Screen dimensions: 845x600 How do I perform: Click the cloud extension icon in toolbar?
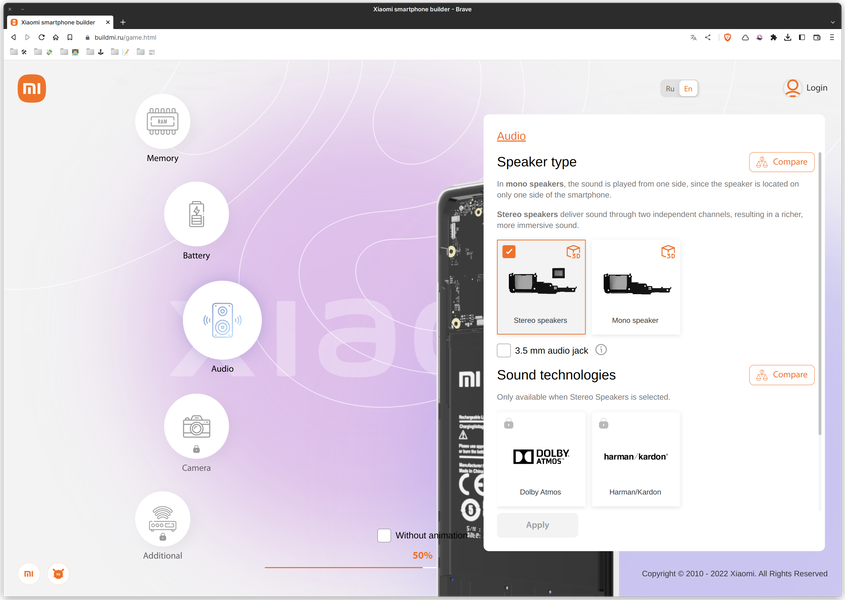(745, 37)
